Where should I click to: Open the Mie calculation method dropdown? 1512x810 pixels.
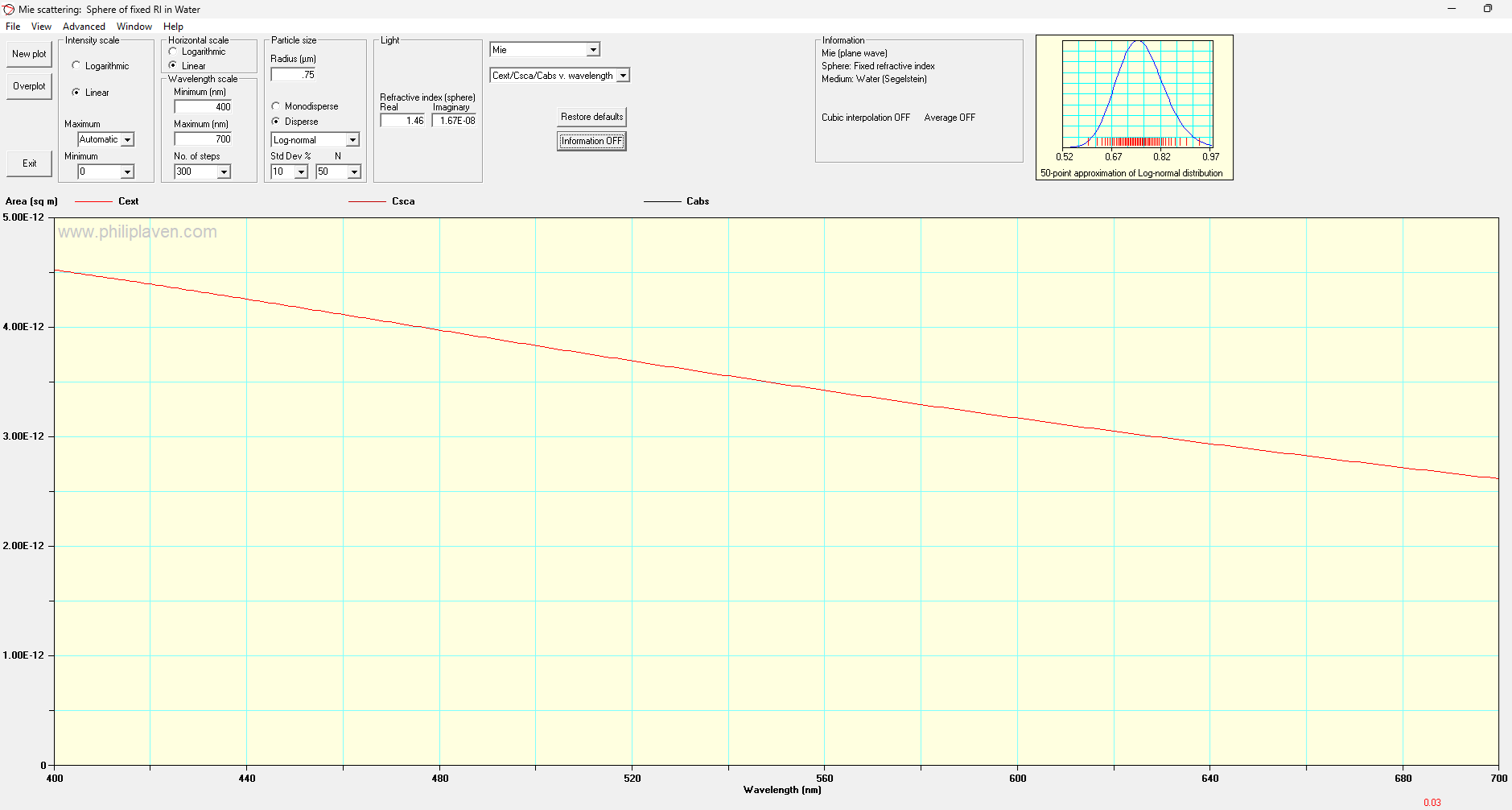(592, 50)
